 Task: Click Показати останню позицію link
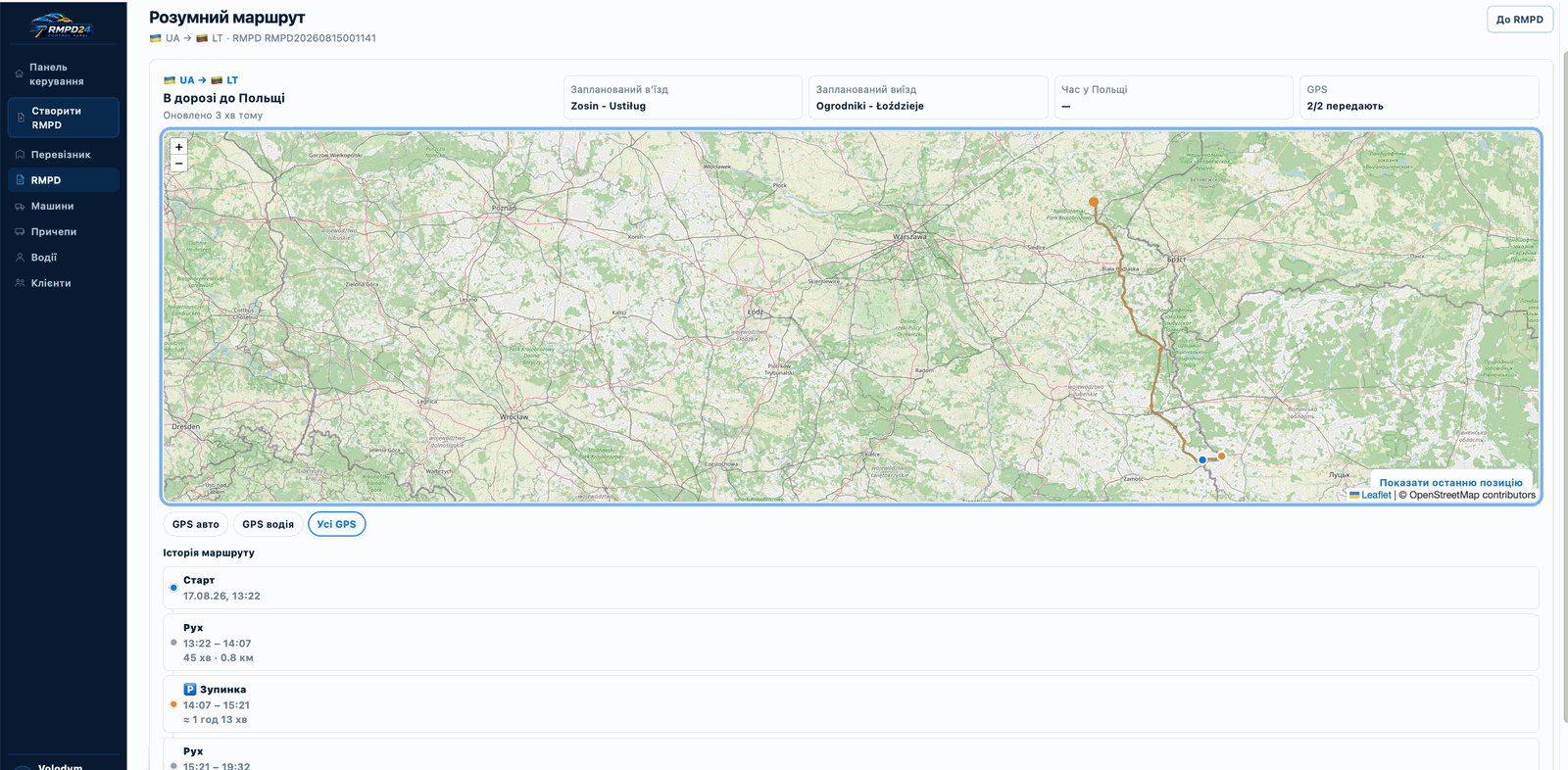pos(1450,483)
